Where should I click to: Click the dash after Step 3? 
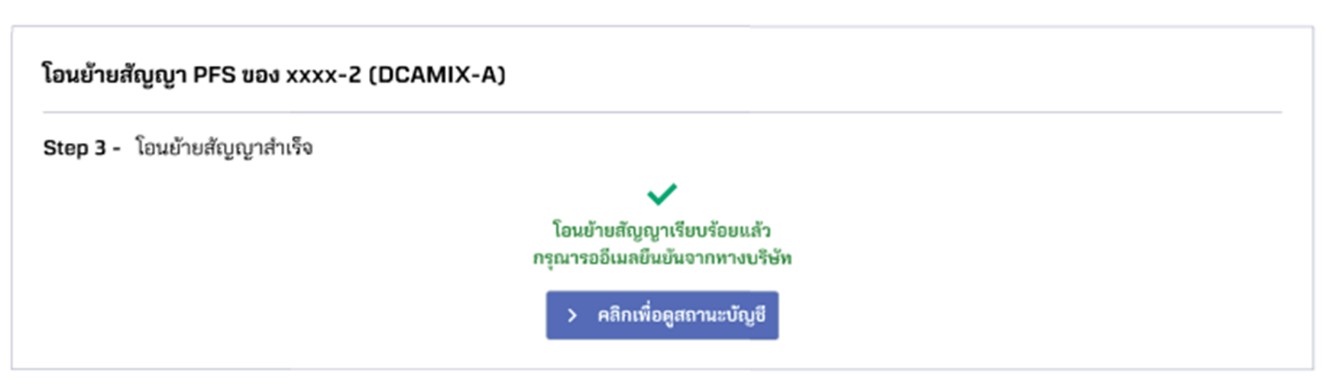coord(116,149)
